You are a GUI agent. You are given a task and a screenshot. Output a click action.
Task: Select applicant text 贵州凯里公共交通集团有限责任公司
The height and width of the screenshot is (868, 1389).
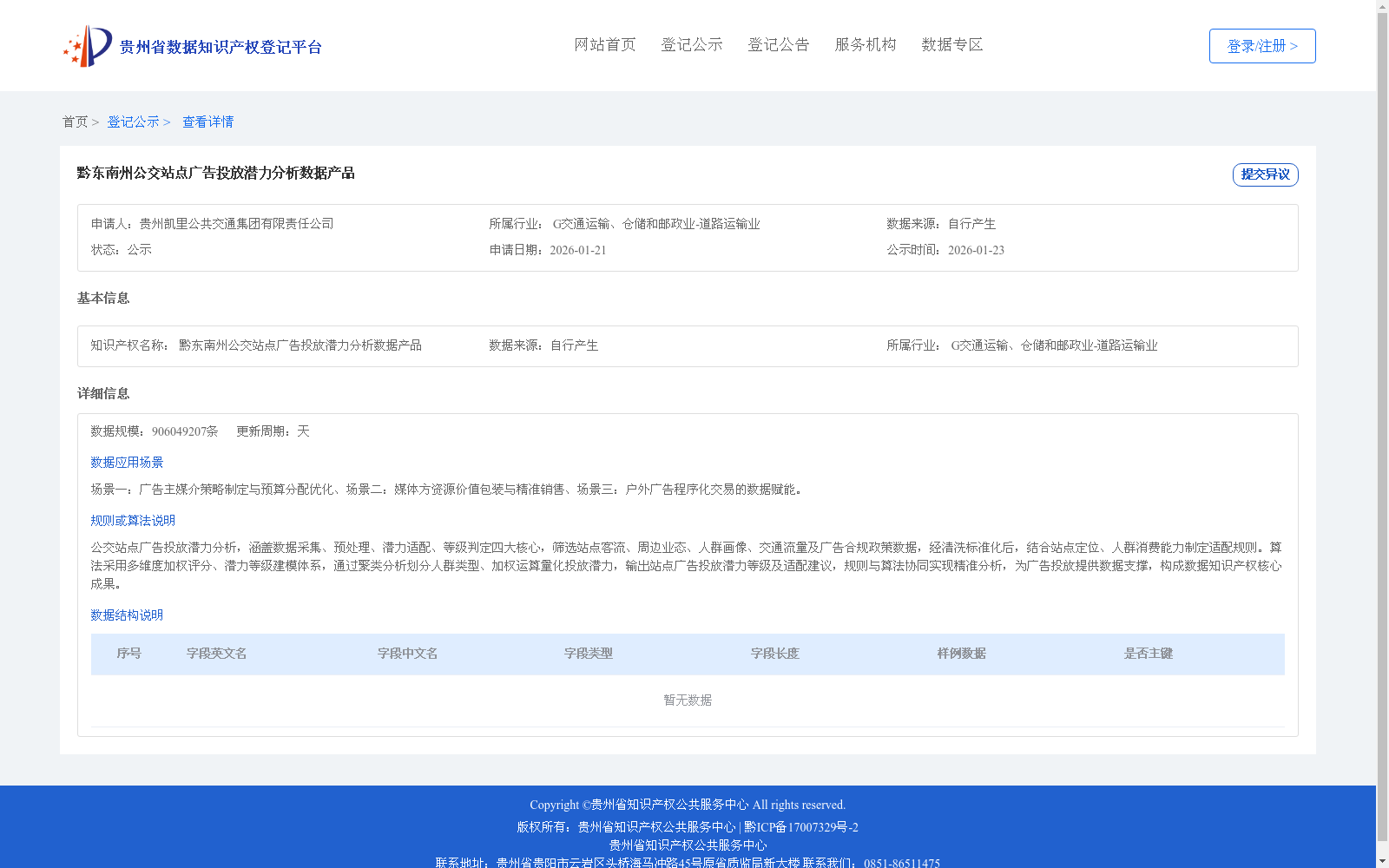pos(237,224)
